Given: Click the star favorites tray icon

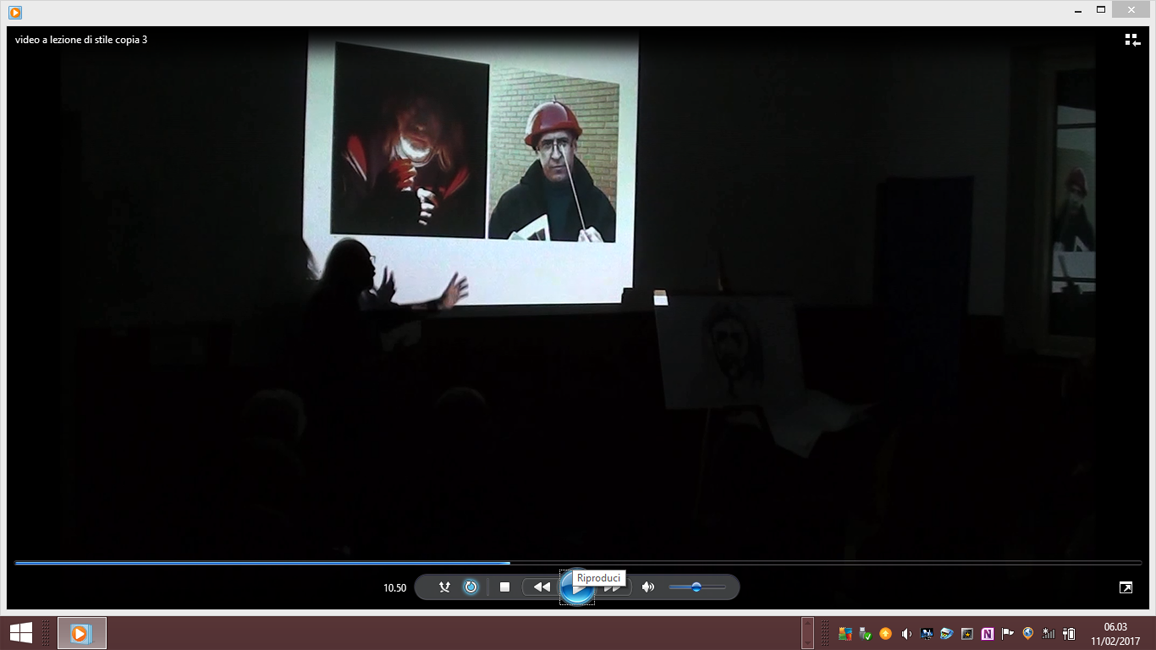Looking at the screenshot, I should [x=967, y=634].
